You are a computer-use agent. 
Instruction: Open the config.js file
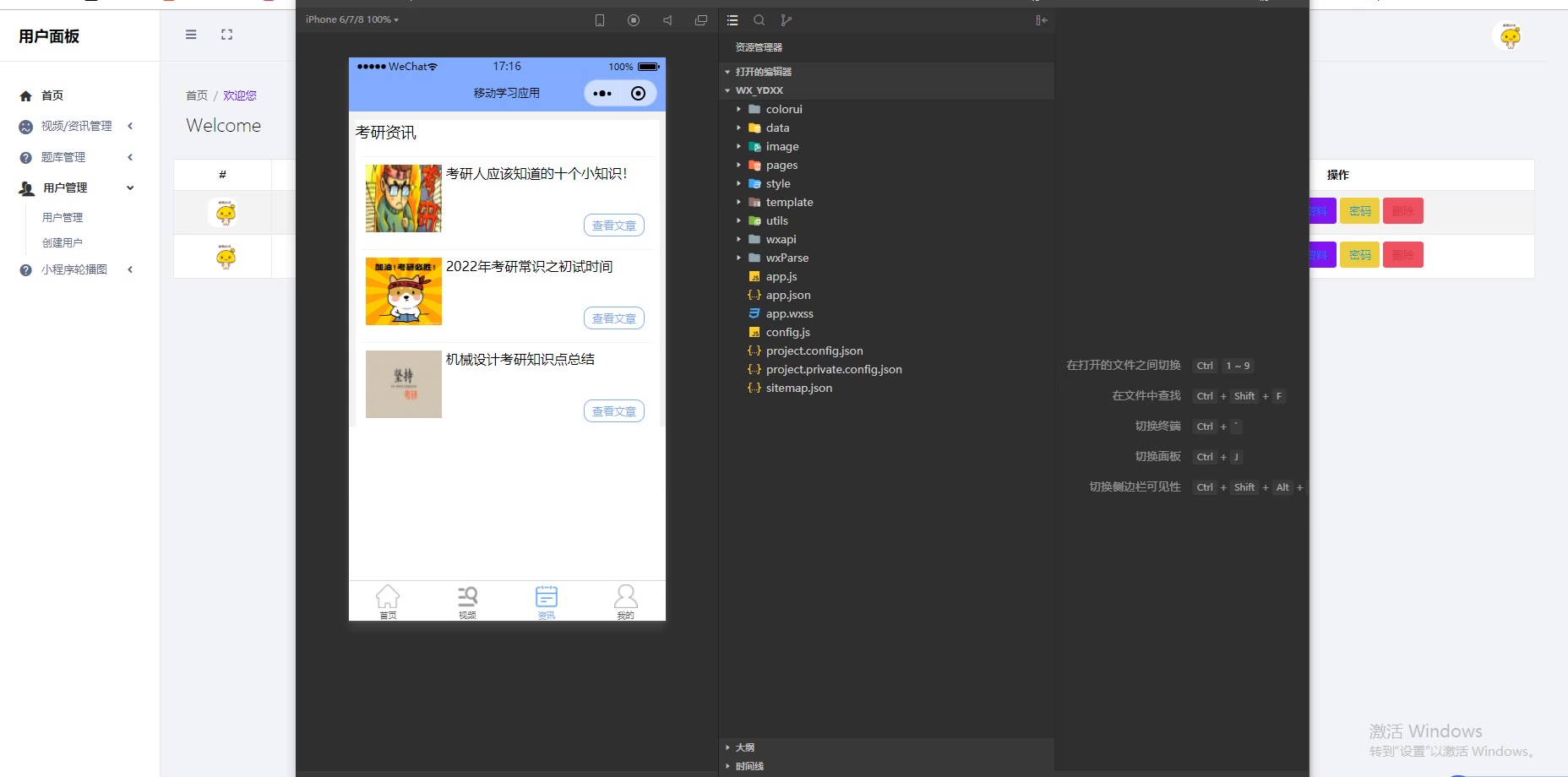887,332
